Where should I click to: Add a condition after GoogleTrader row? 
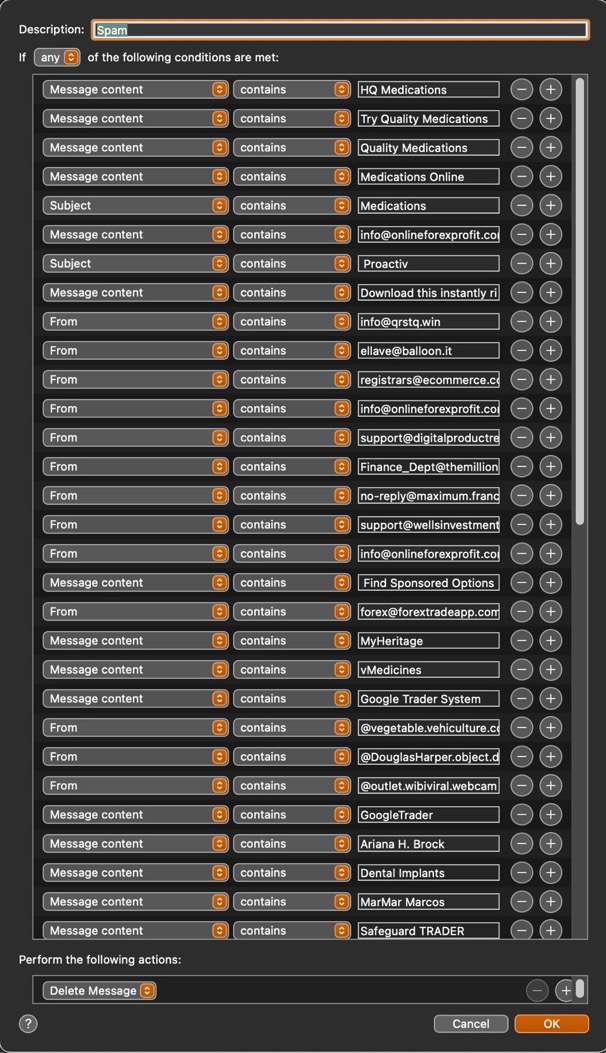pos(550,815)
